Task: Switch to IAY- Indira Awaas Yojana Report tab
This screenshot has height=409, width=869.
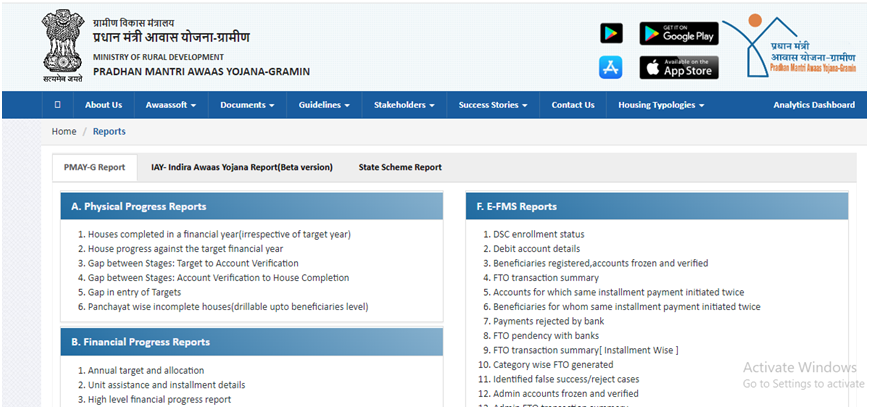Action: (x=242, y=167)
